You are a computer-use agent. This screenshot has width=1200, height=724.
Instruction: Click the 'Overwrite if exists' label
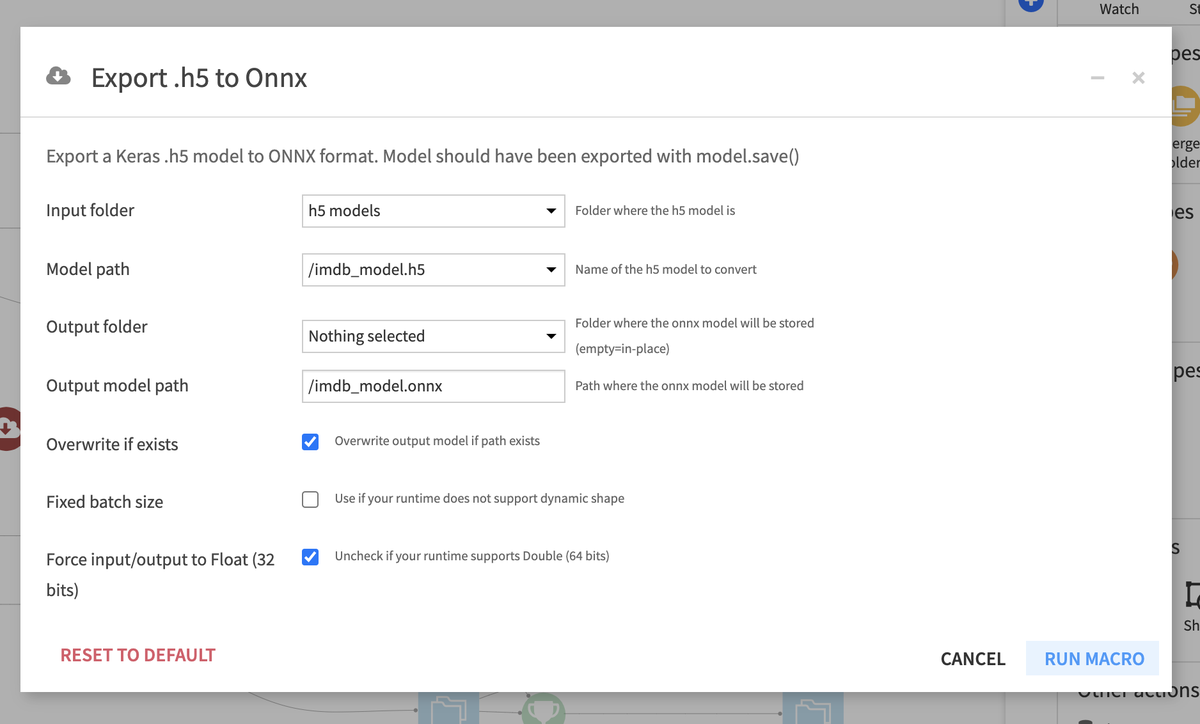coord(112,444)
